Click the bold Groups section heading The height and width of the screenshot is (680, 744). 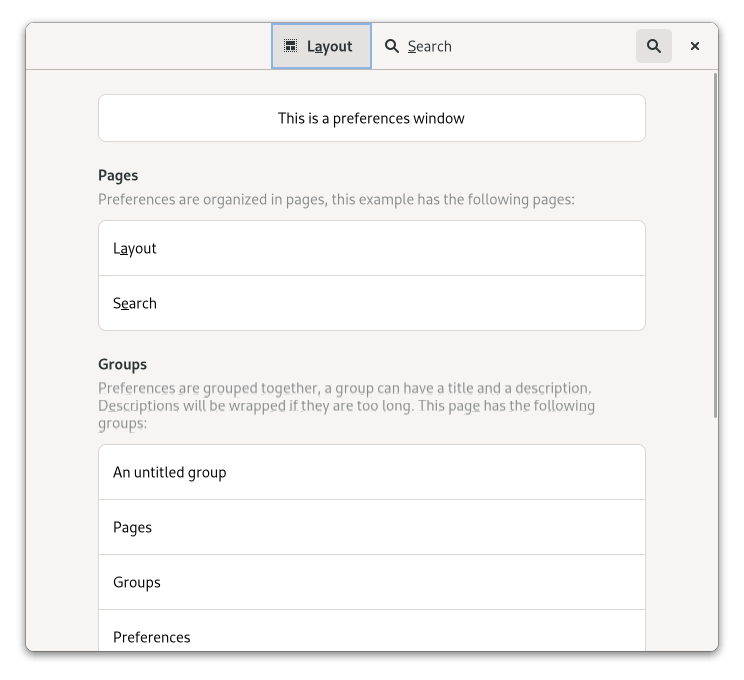(122, 365)
